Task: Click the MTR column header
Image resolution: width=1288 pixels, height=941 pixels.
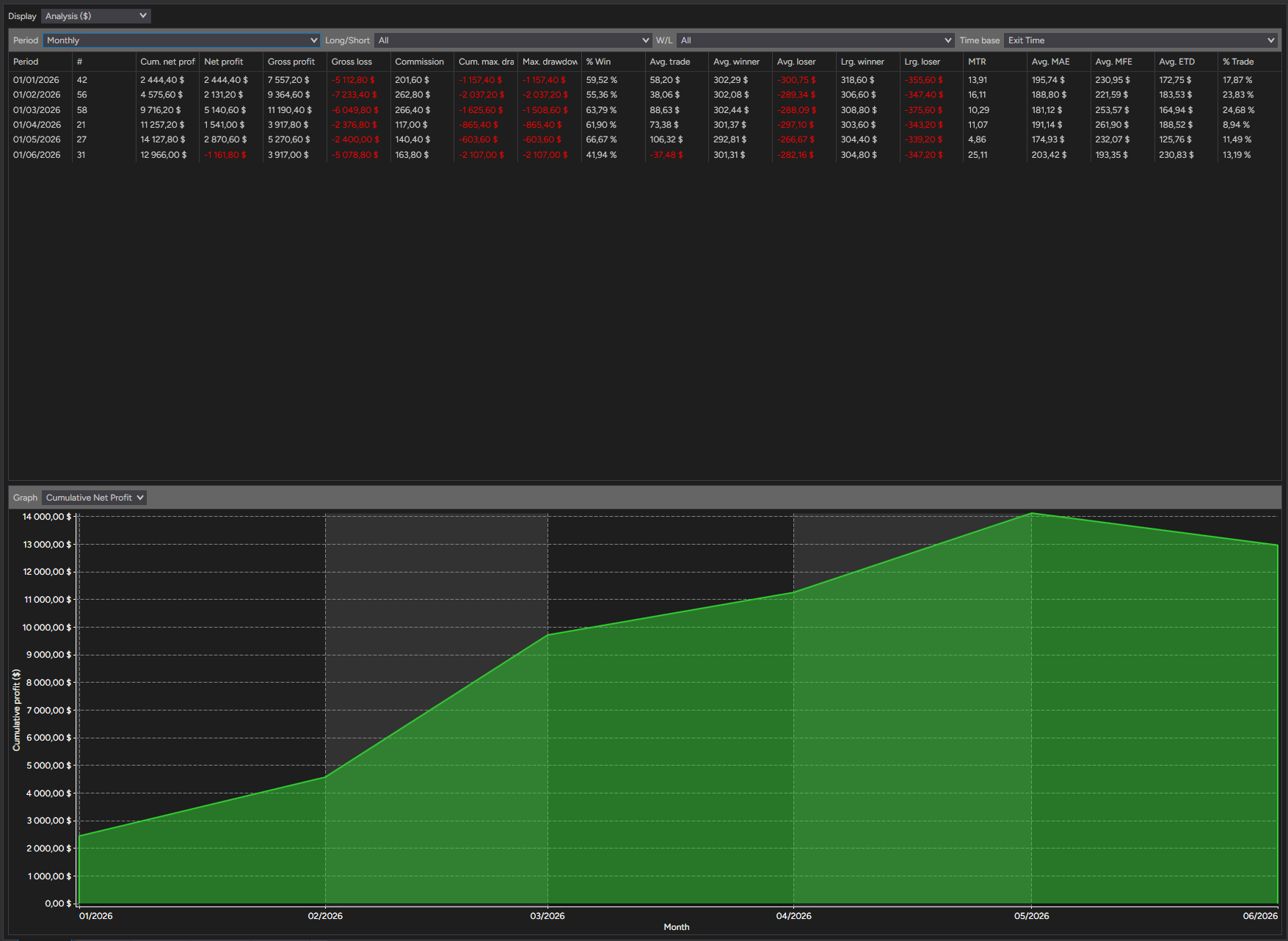Action: pos(995,62)
